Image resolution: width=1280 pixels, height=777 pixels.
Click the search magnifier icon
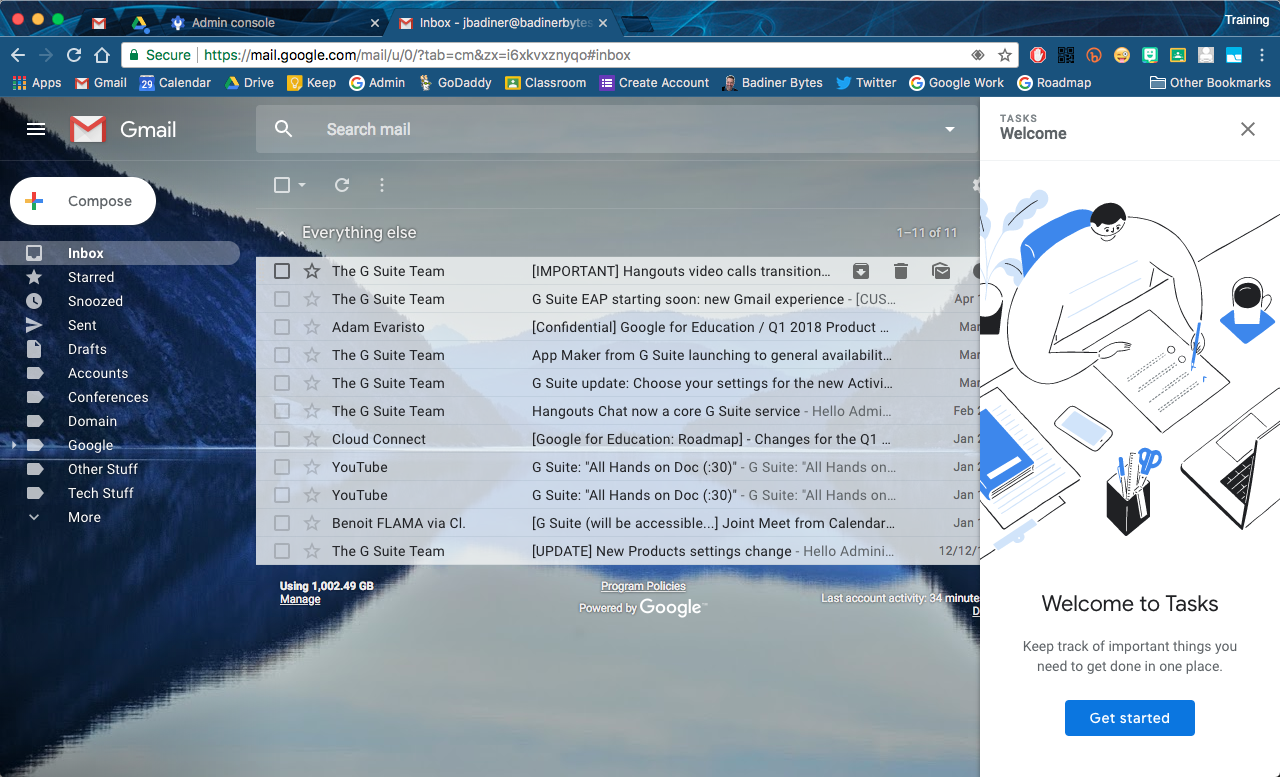284,129
